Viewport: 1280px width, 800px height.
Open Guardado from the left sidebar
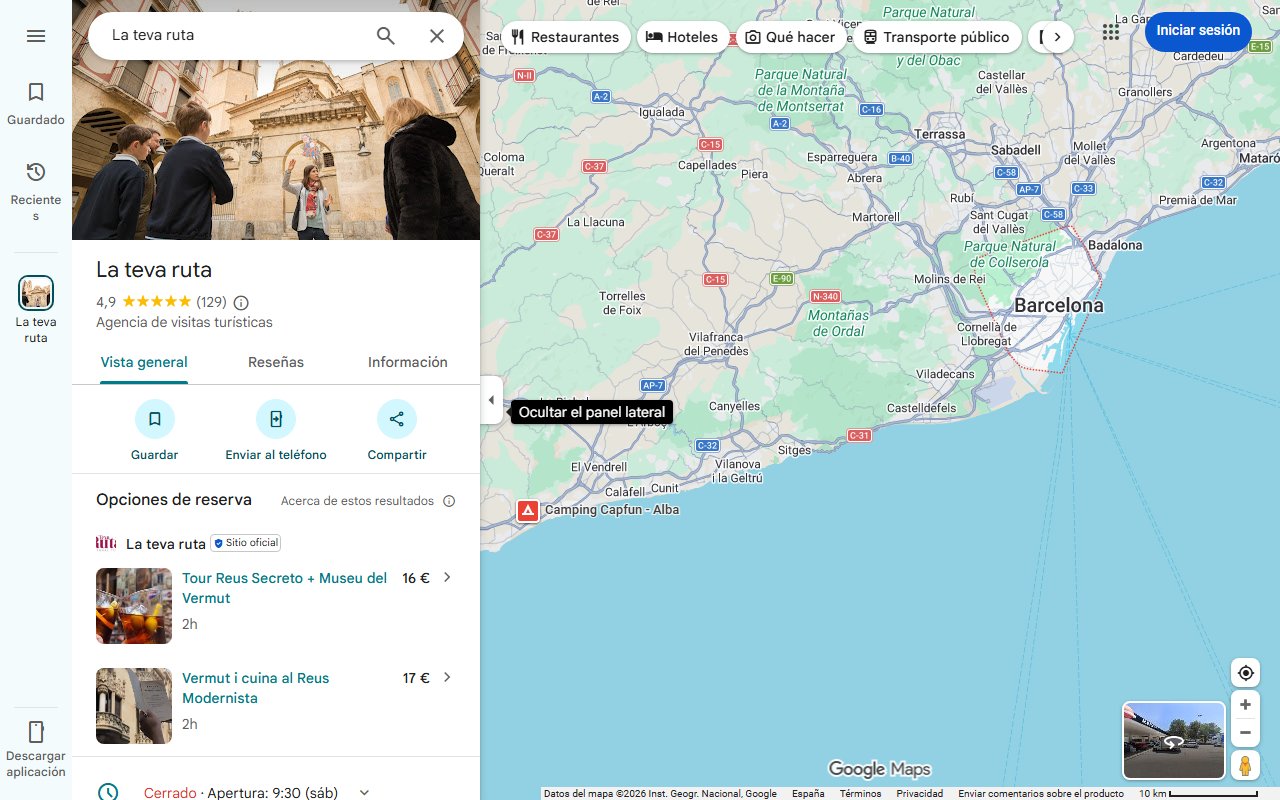pyautogui.click(x=36, y=100)
